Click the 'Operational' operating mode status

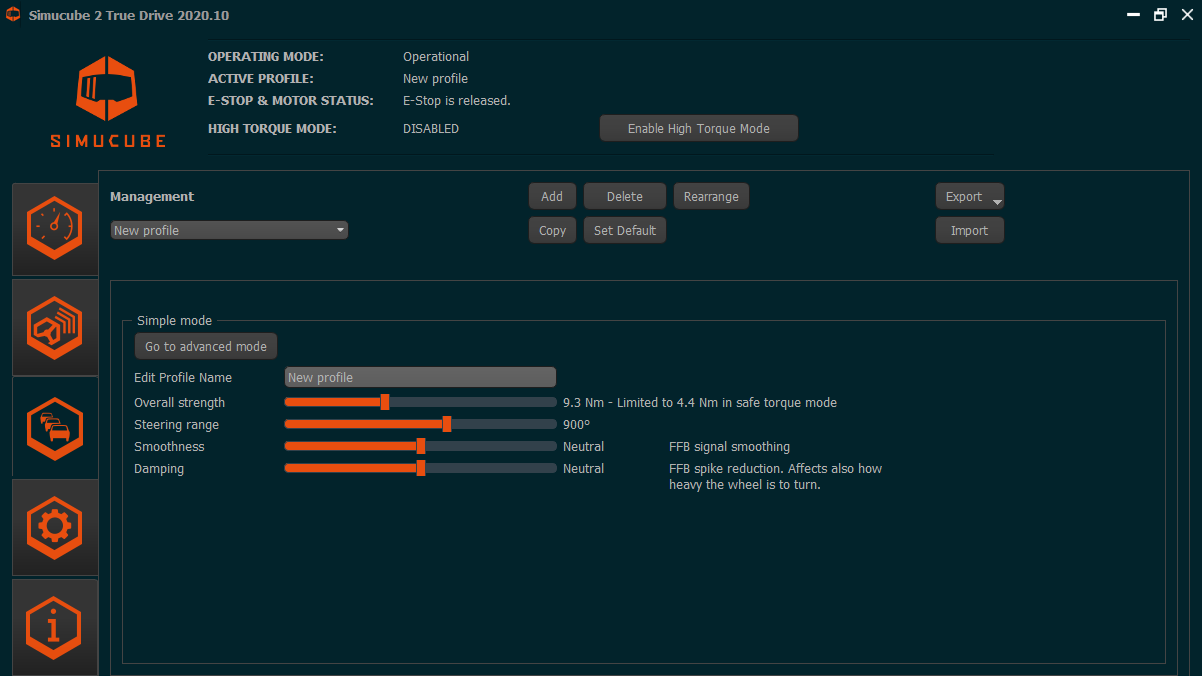pos(436,57)
